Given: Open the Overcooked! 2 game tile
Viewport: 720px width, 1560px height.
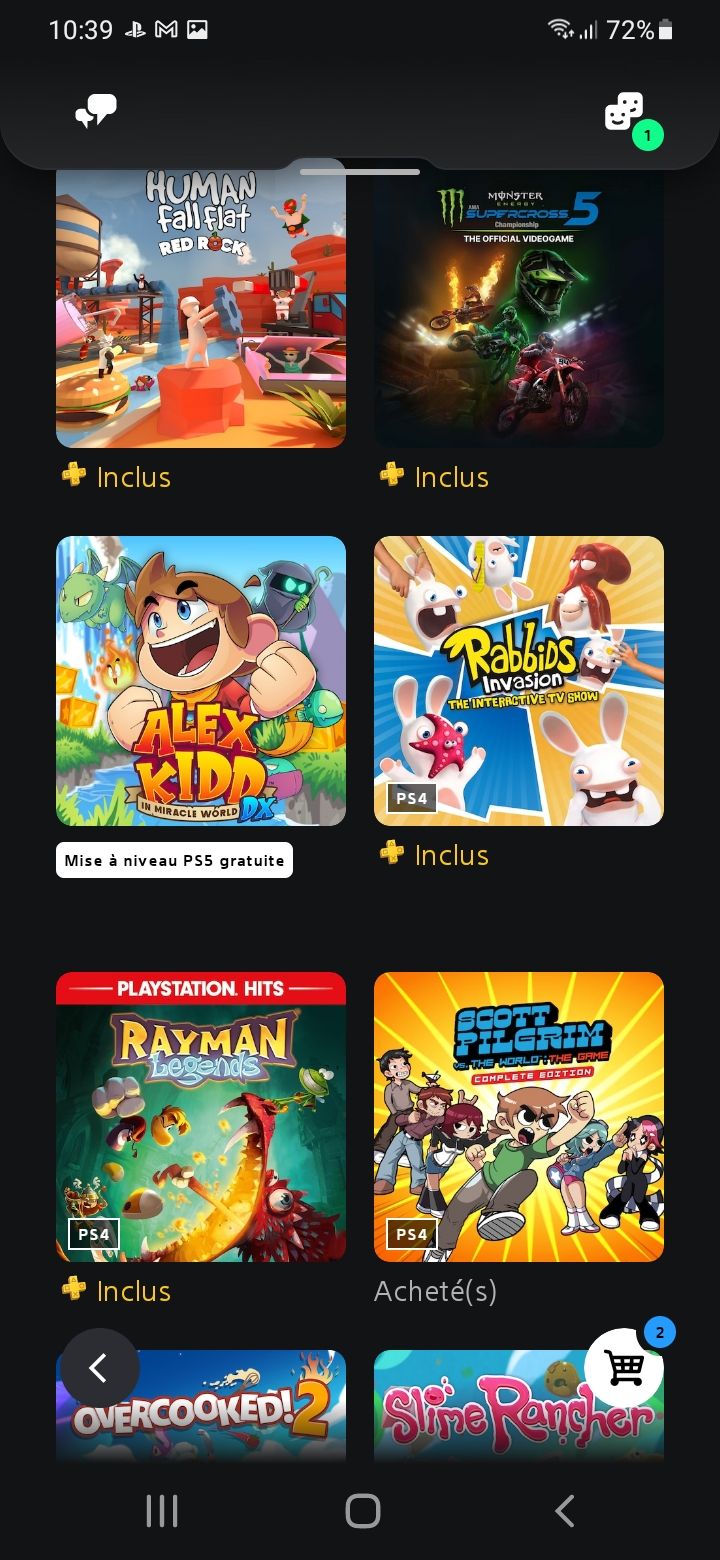Looking at the screenshot, I should click(x=201, y=1407).
